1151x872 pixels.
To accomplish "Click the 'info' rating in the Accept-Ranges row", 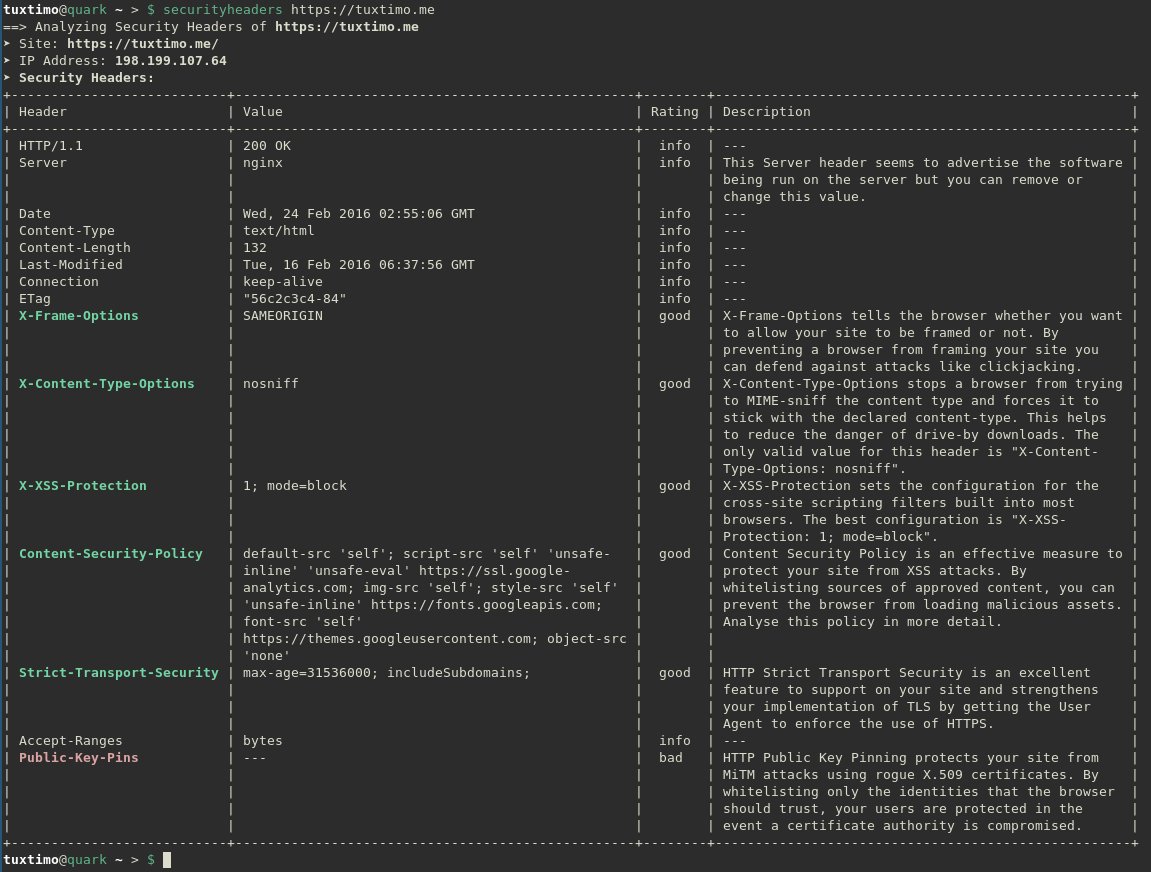I will pyautogui.click(x=675, y=741).
